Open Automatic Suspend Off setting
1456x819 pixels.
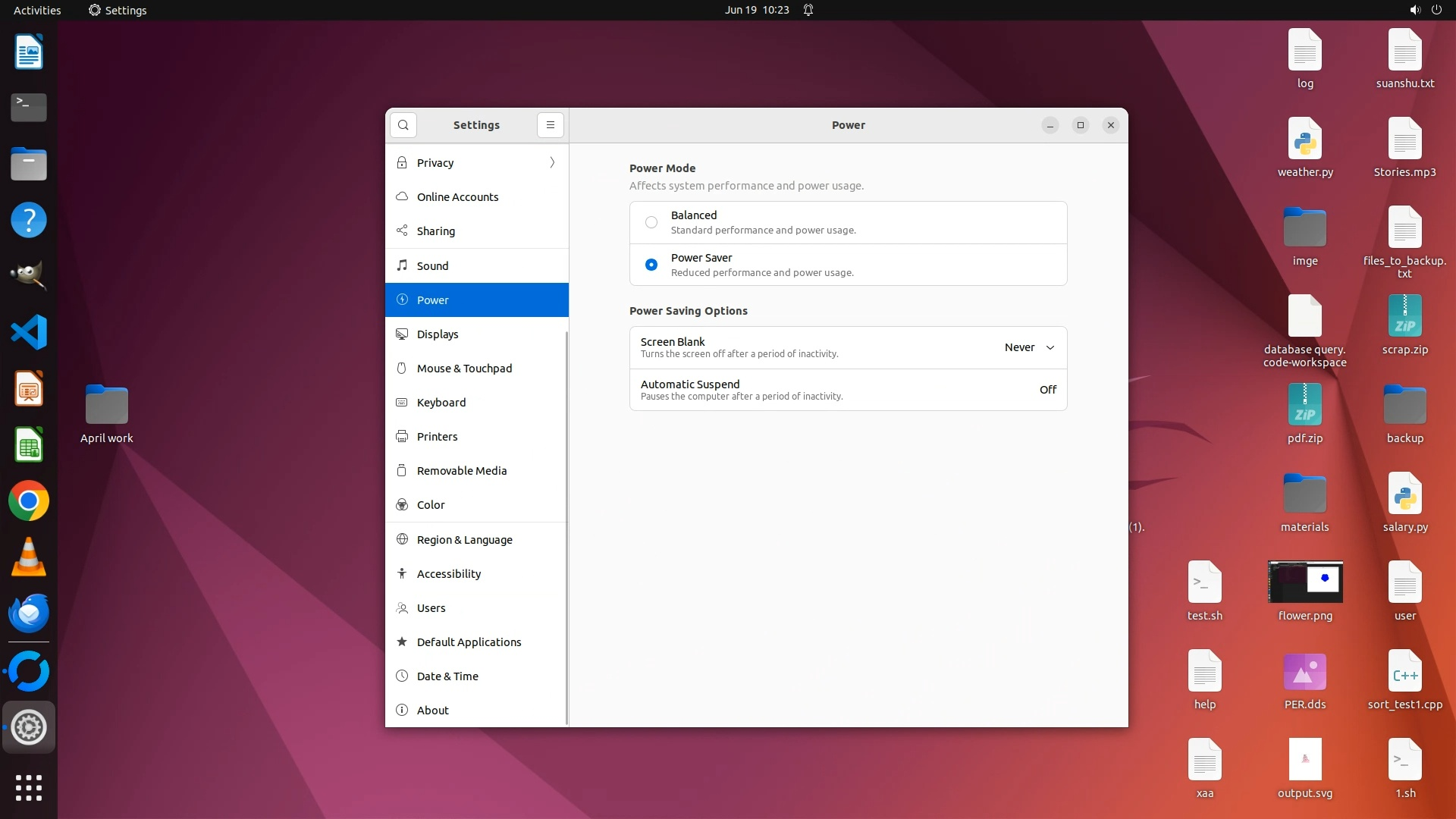click(x=1047, y=390)
